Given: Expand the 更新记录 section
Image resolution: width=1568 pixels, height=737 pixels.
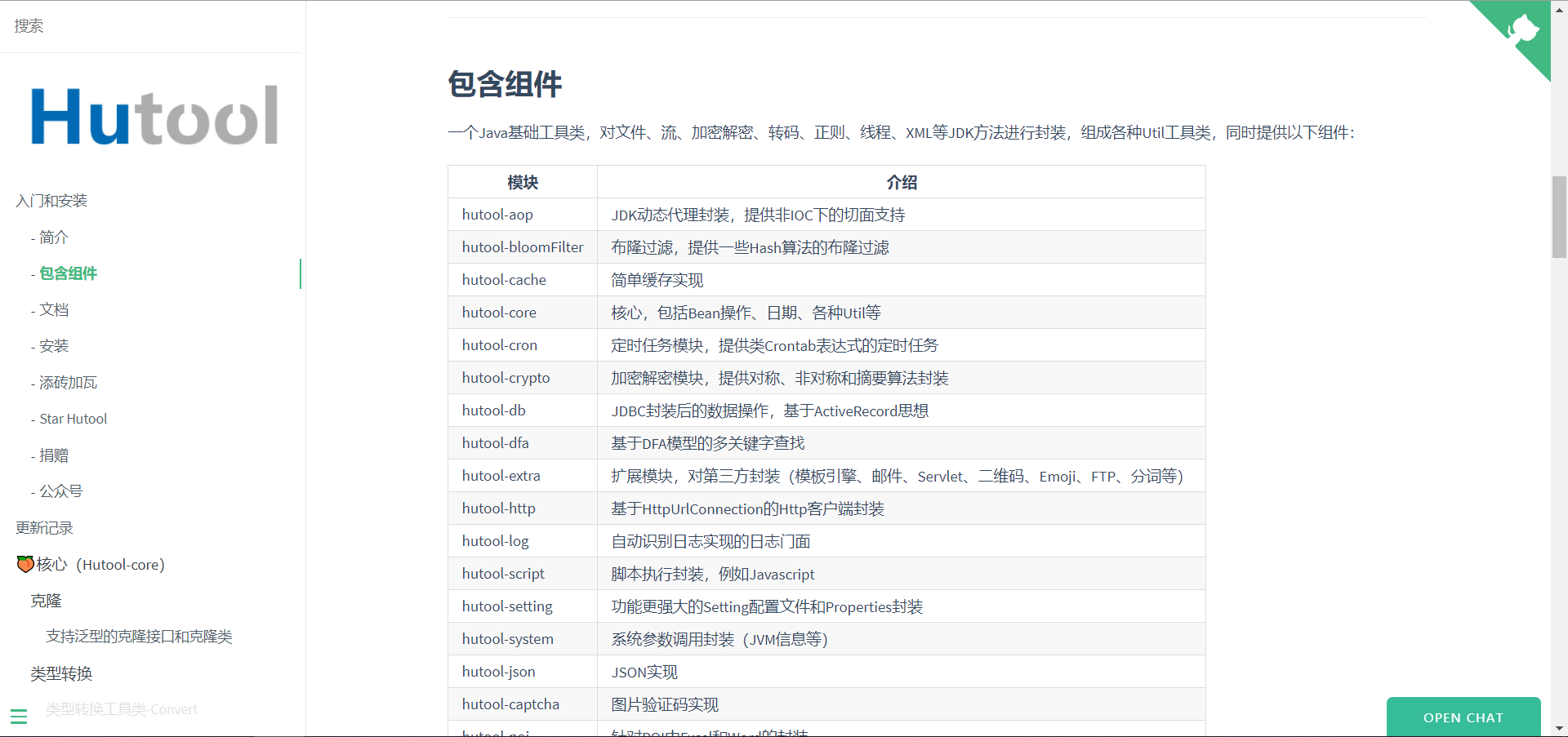Looking at the screenshot, I should click(x=44, y=527).
